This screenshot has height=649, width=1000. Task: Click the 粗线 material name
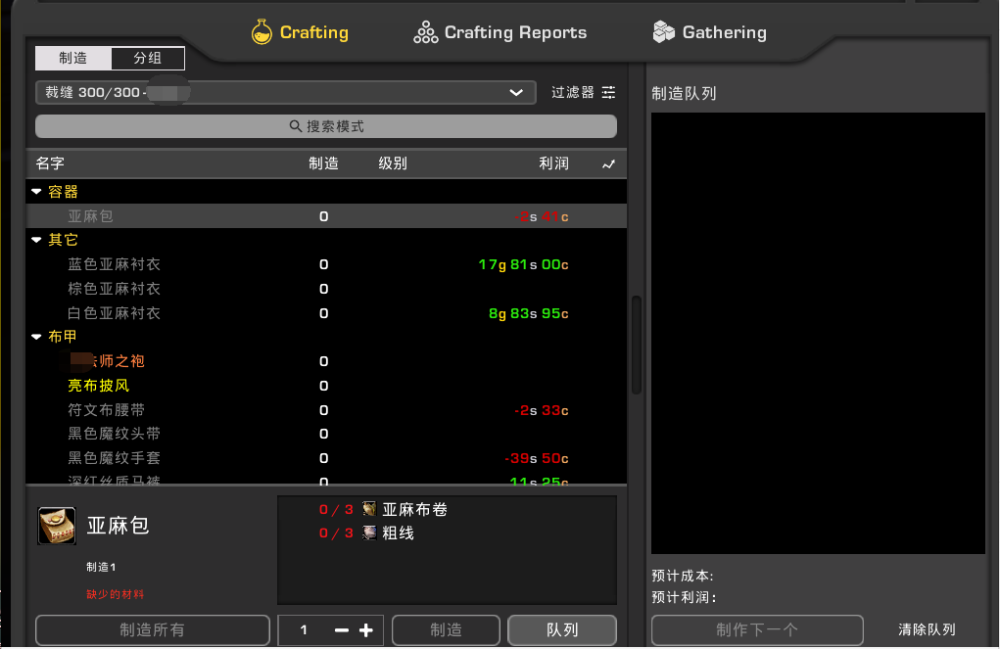(x=399, y=533)
